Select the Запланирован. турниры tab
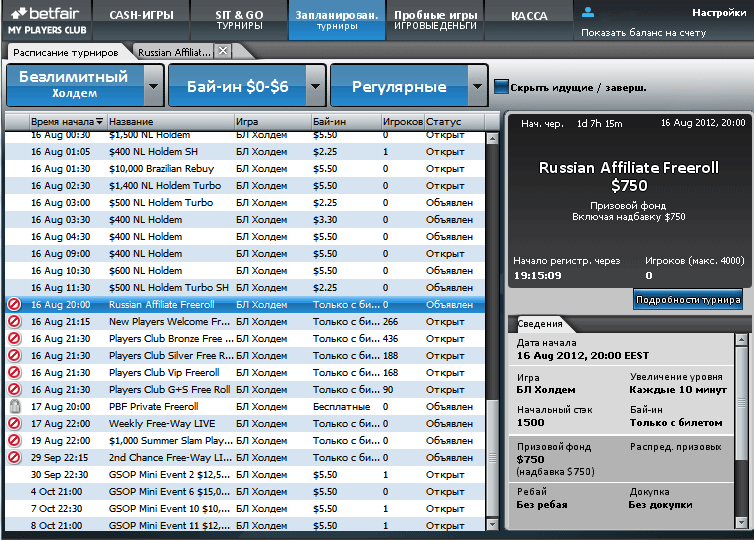The height and width of the screenshot is (540, 754). coord(337,20)
